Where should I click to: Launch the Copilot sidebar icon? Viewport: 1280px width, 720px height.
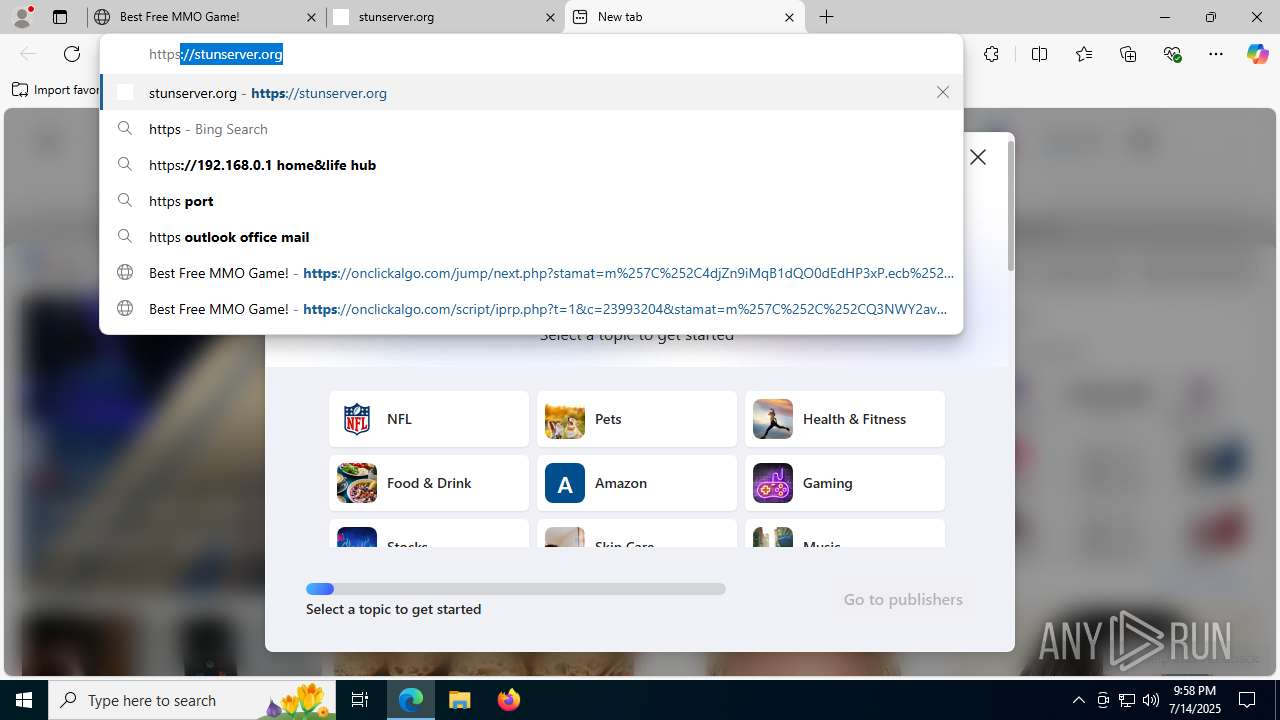[x=1257, y=54]
